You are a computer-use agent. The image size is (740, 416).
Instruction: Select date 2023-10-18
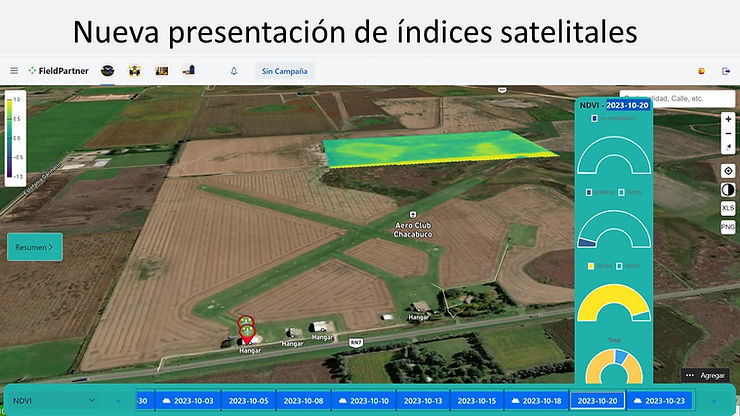click(x=537, y=401)
